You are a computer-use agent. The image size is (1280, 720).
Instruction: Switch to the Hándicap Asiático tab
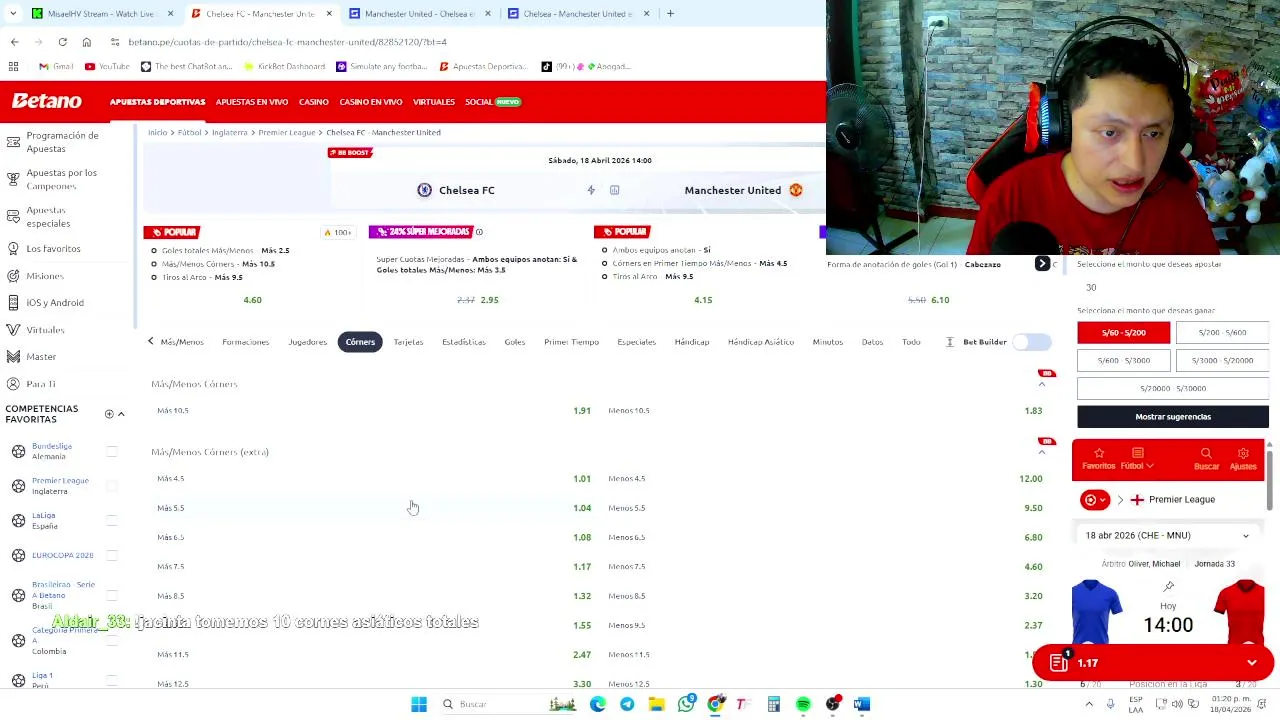pyautogui.click(x=761, y=342)
